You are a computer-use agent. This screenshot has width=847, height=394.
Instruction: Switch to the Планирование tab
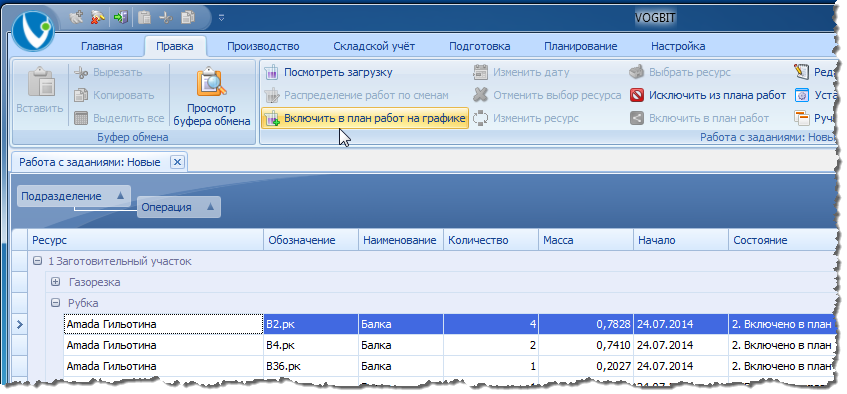point(581,46)
